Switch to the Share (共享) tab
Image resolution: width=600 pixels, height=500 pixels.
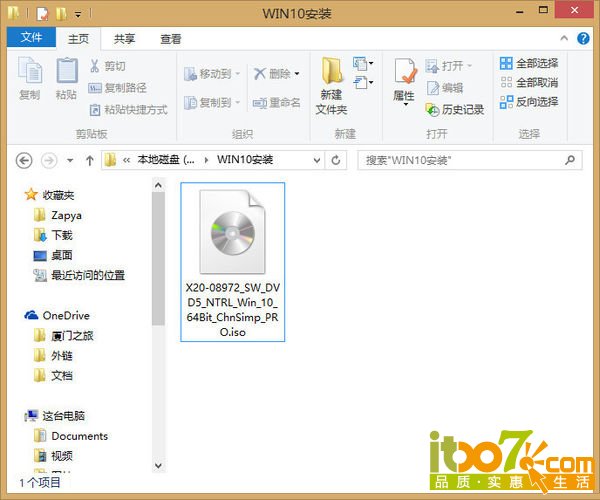(124, 39)
